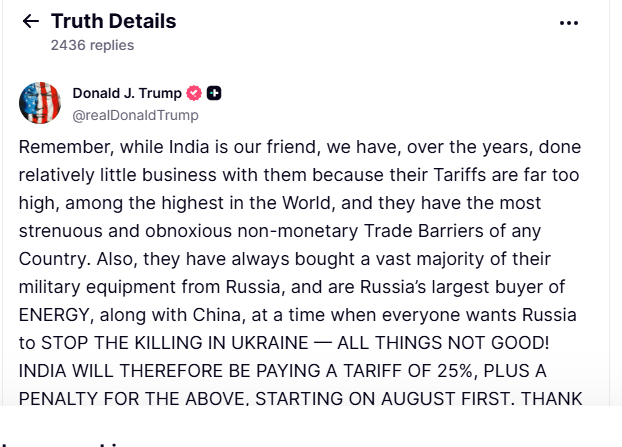
Task: Click the 2436 replies count
Action: [x=92, y=45]
